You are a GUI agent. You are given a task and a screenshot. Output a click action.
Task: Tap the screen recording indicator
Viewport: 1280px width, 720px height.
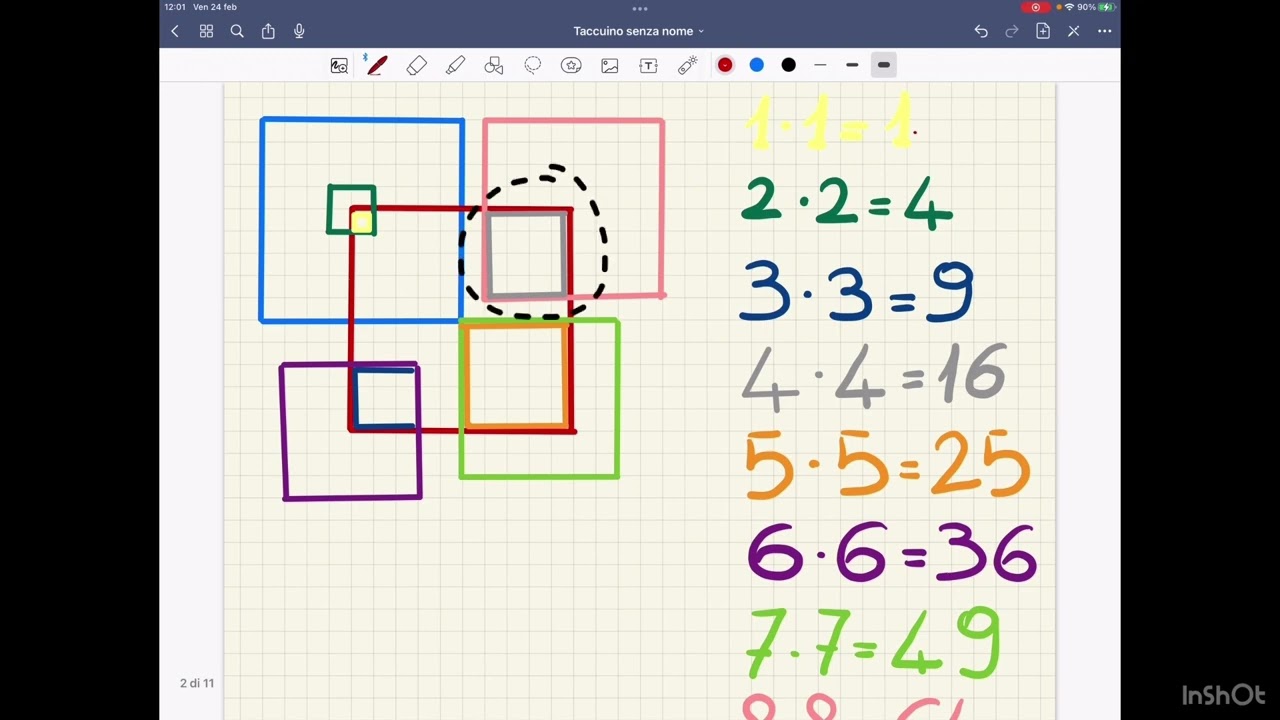coord(1036,7)
